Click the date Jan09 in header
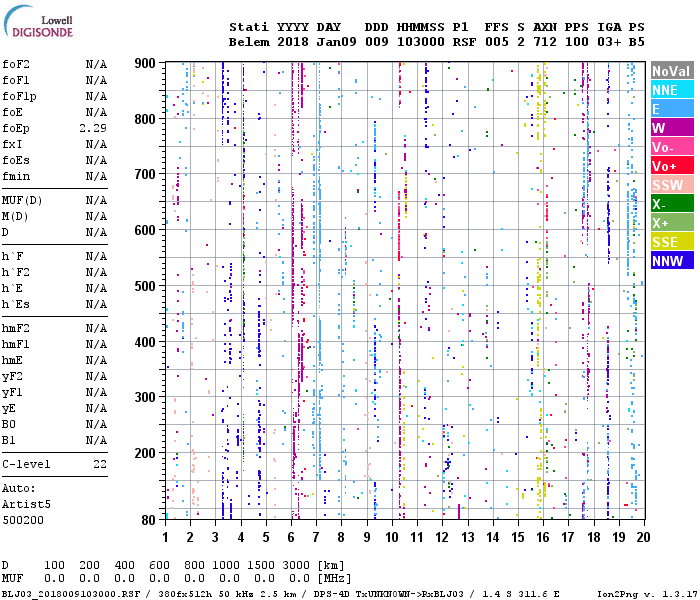Image resolution: width=700 pixels, height=600 pixels. [337, 42]
